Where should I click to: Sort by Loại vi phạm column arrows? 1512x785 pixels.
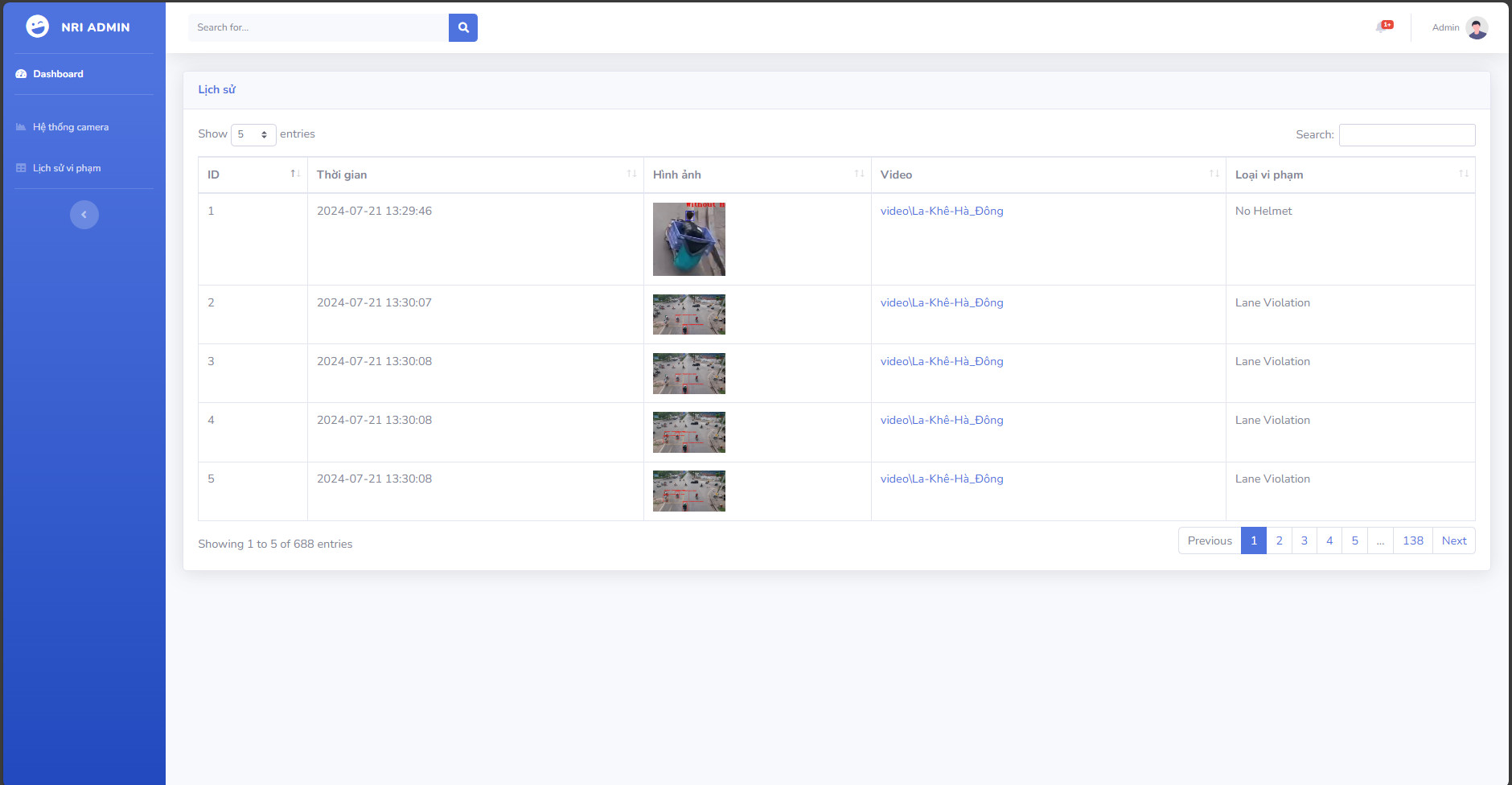click(1463, 174)
